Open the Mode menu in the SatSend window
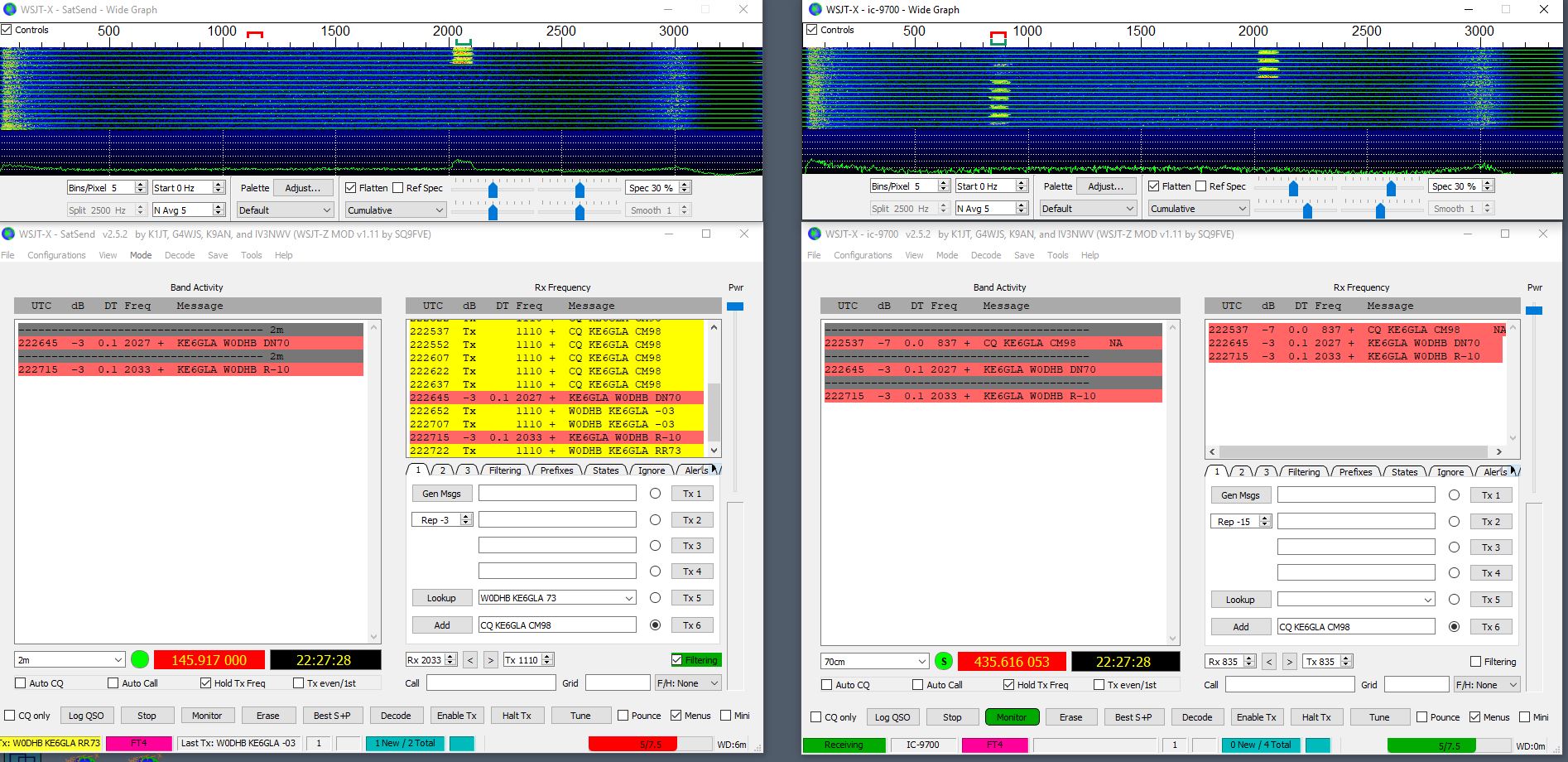 (141, 255)
